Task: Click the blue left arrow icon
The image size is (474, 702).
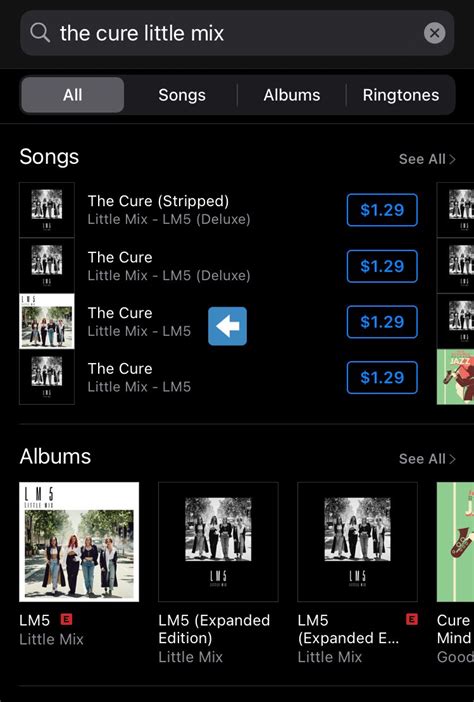Action: (x=227, y=326)
